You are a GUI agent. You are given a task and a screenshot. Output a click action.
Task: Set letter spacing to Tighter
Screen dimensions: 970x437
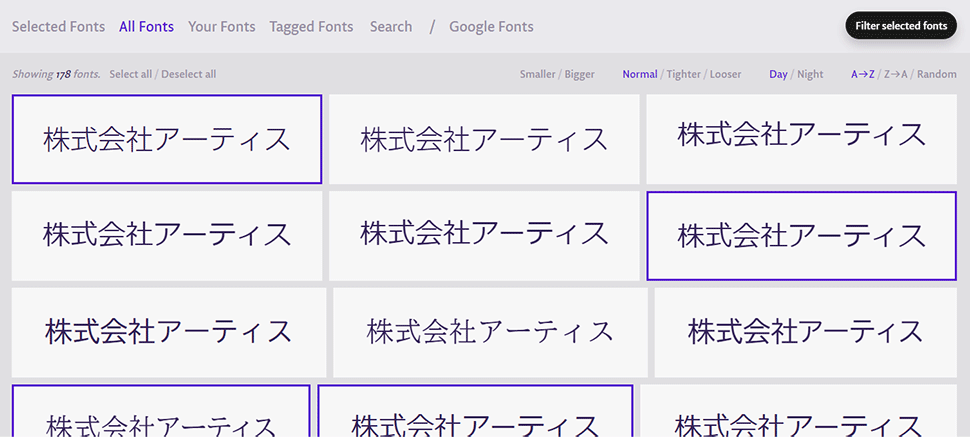click(x=684, y=74)
